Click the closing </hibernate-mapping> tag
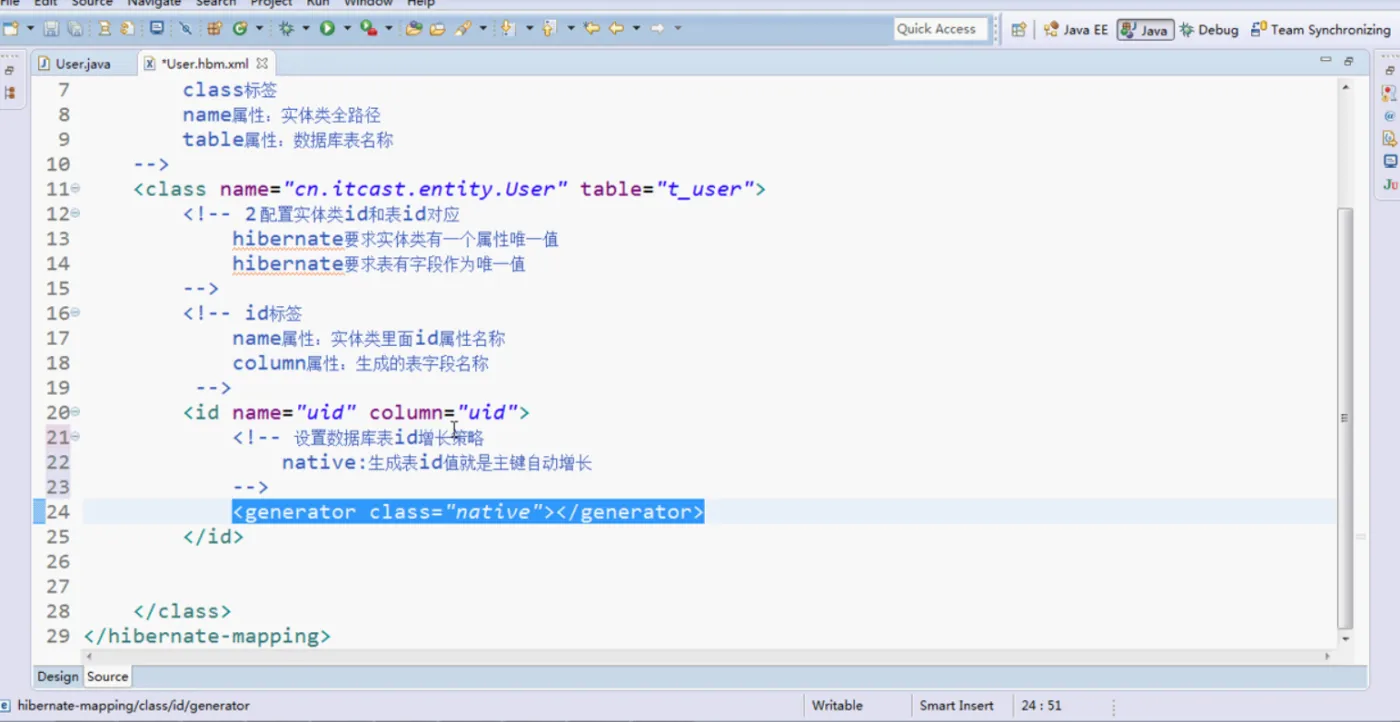1400x722 pixels. click(x=207, y=636)
